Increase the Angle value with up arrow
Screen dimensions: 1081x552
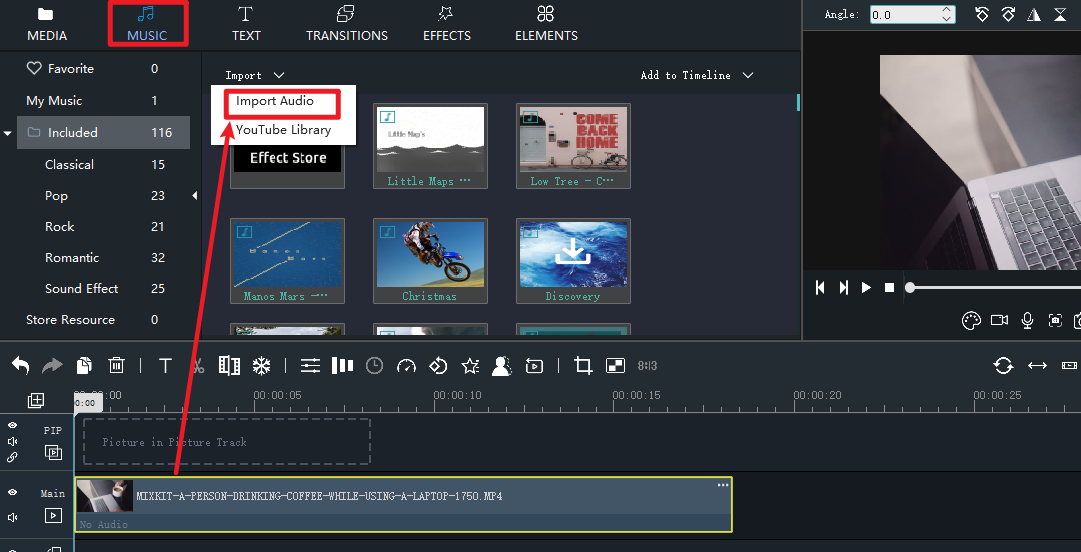coord(947,10)
